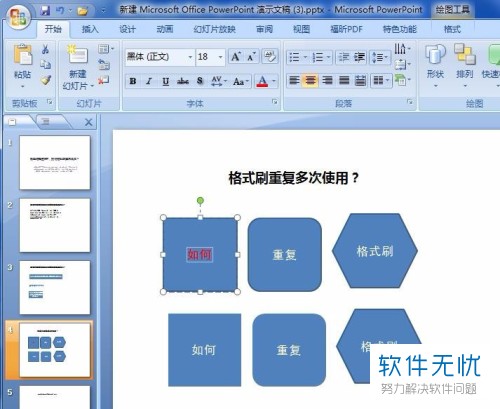The image size is (500, 409).
Task: Open the Paragraph dialog launcher
Action: [410, 102]
